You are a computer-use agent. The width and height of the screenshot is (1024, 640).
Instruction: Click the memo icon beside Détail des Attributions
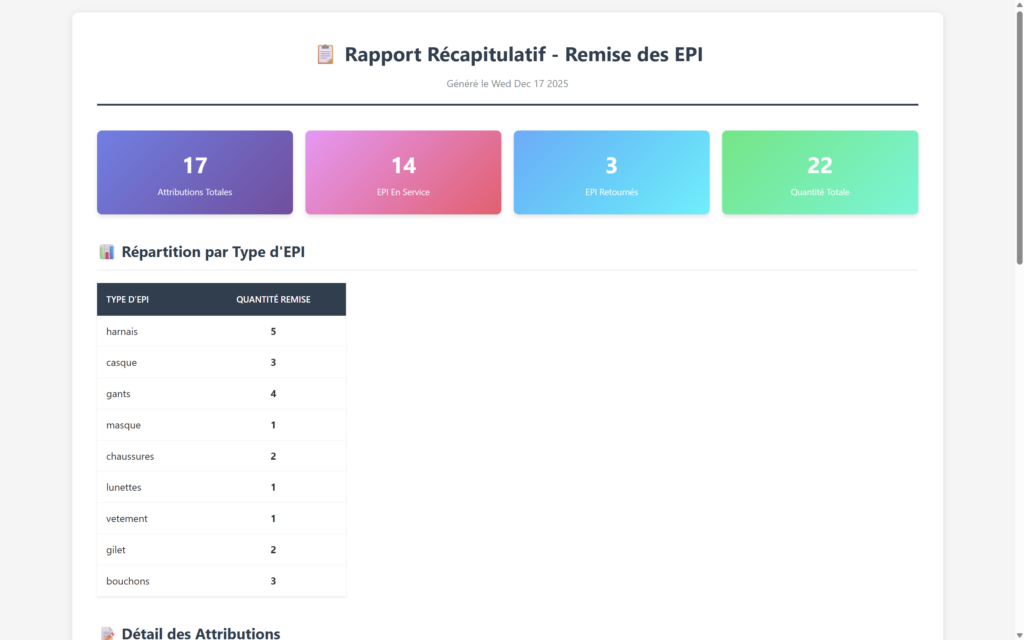pos(107,633)
